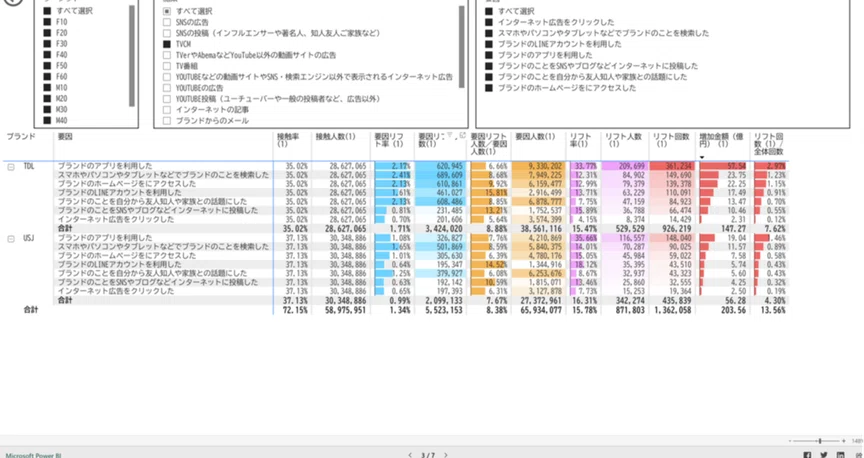Select the USJ cell value 6,253,676
Viewport: 864px width, 458px height.
click(544, 273)
